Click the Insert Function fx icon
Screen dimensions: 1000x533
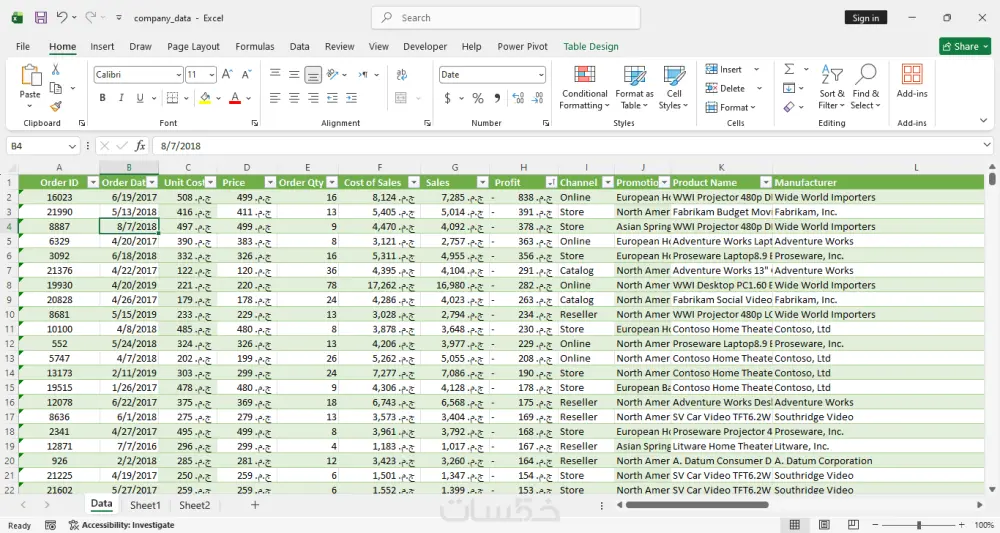[x=140, y=146]
